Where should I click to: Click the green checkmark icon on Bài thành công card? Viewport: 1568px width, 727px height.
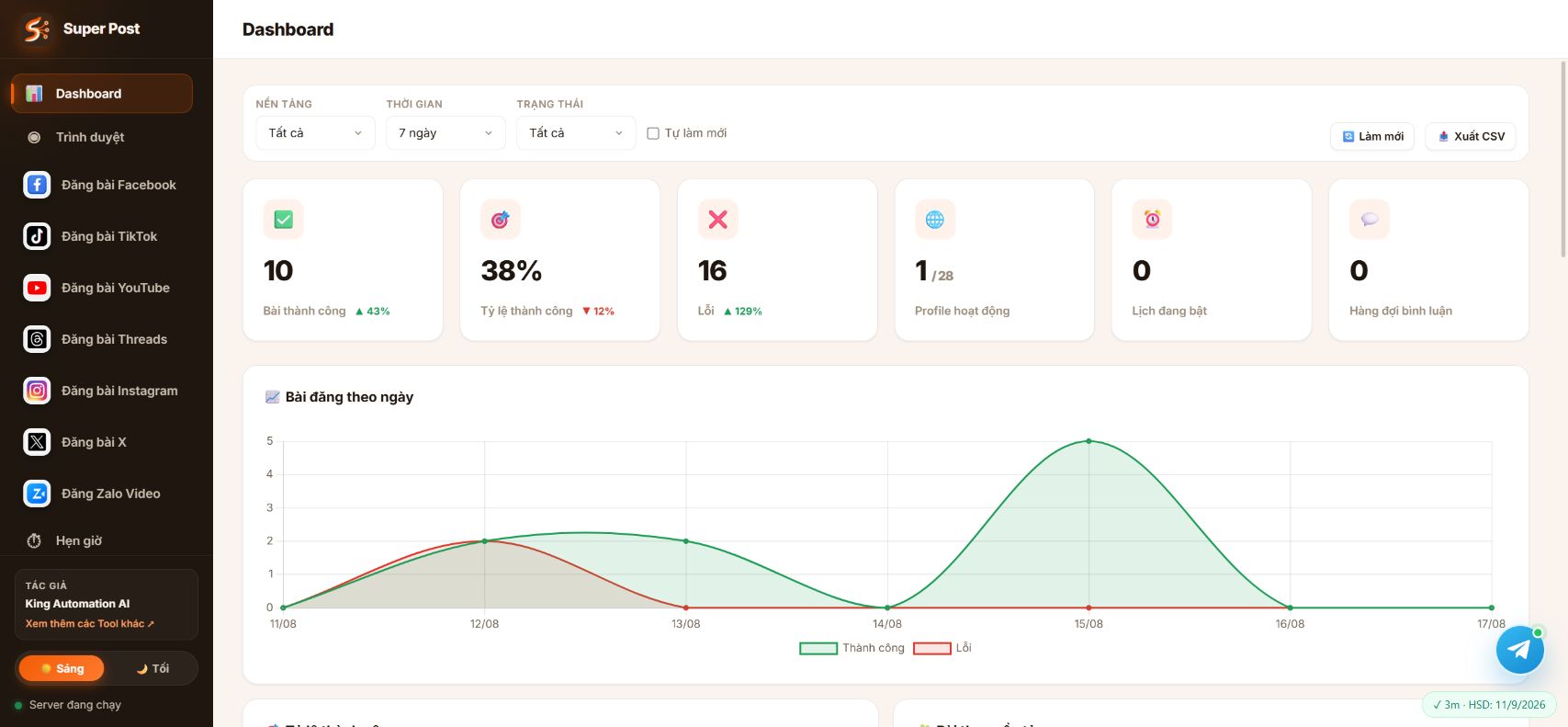point(284,220)
